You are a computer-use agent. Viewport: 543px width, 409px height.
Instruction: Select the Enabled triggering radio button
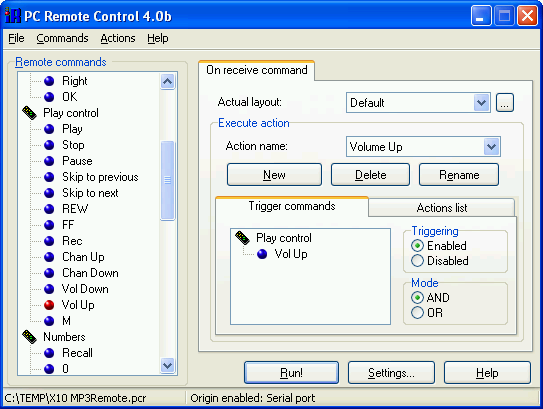click(417, 246)
